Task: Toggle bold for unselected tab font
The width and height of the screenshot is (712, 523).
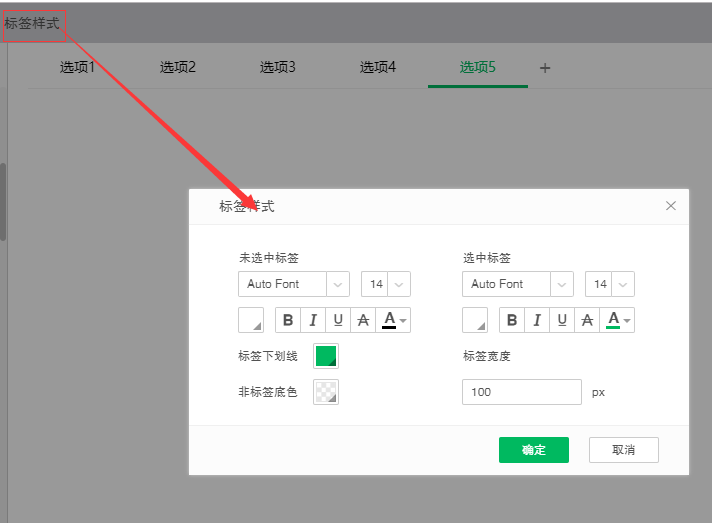Action: 288,320
